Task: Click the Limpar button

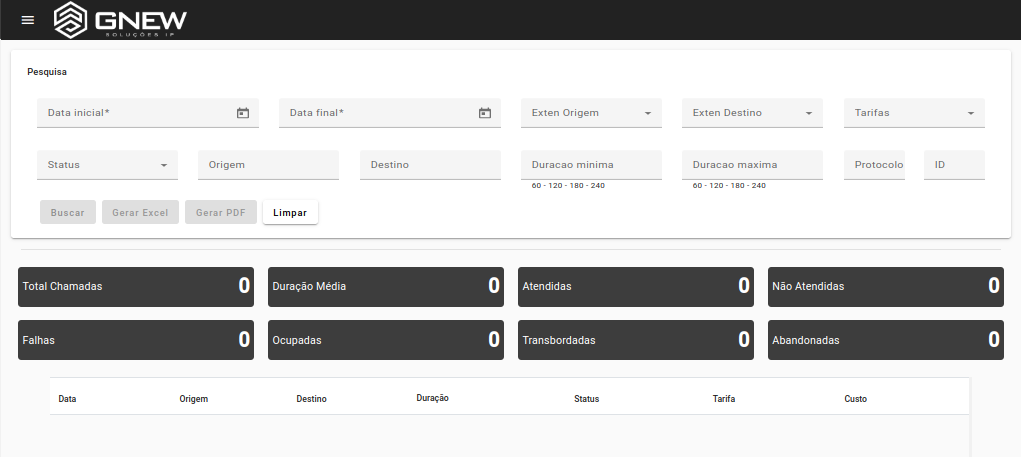Action: tap(290, 212)
